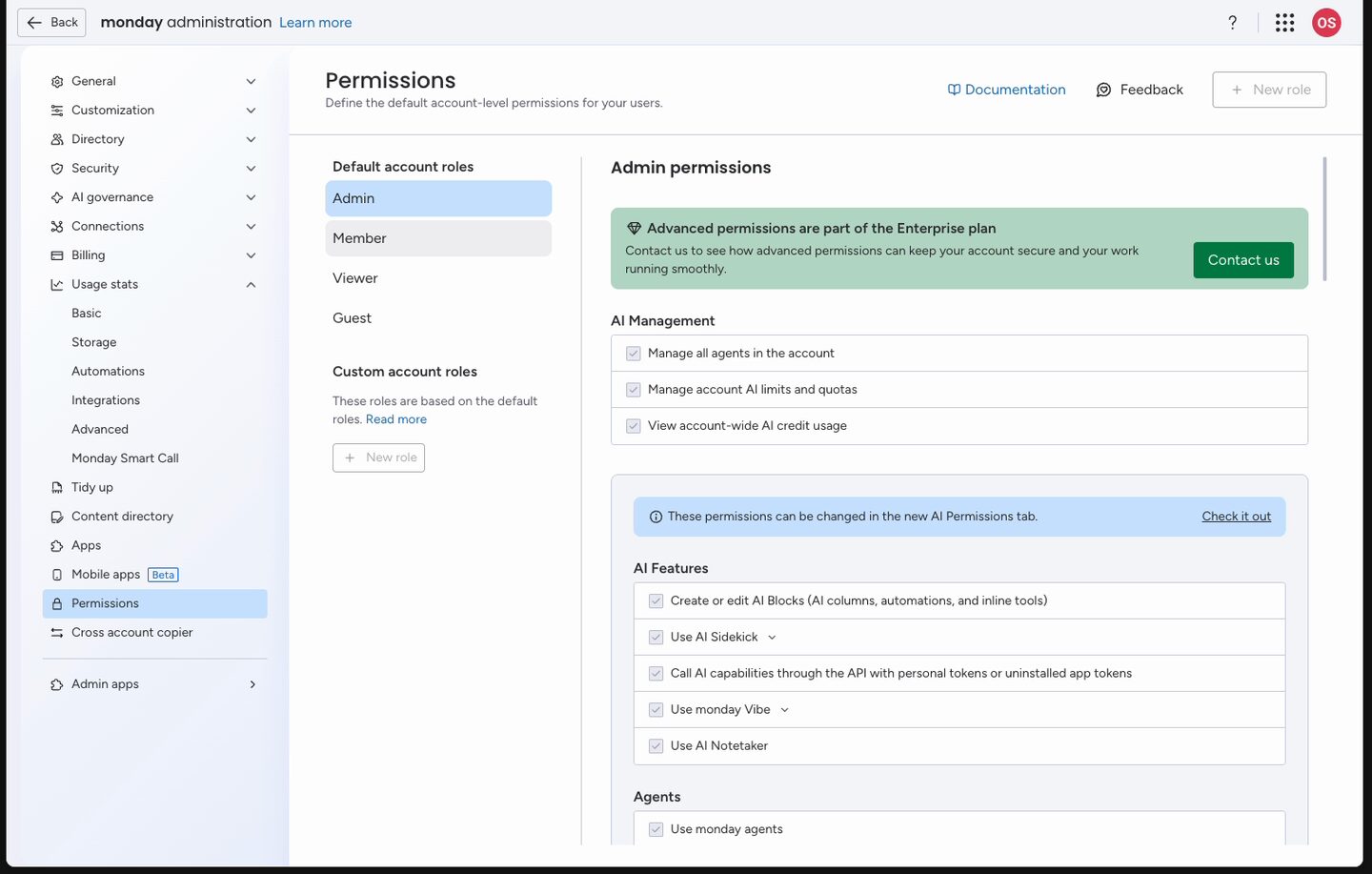This screenshot has width=1372, height=874.
Task: Click the Feedback chat bubble icon
Action: tap(1103, 90)
